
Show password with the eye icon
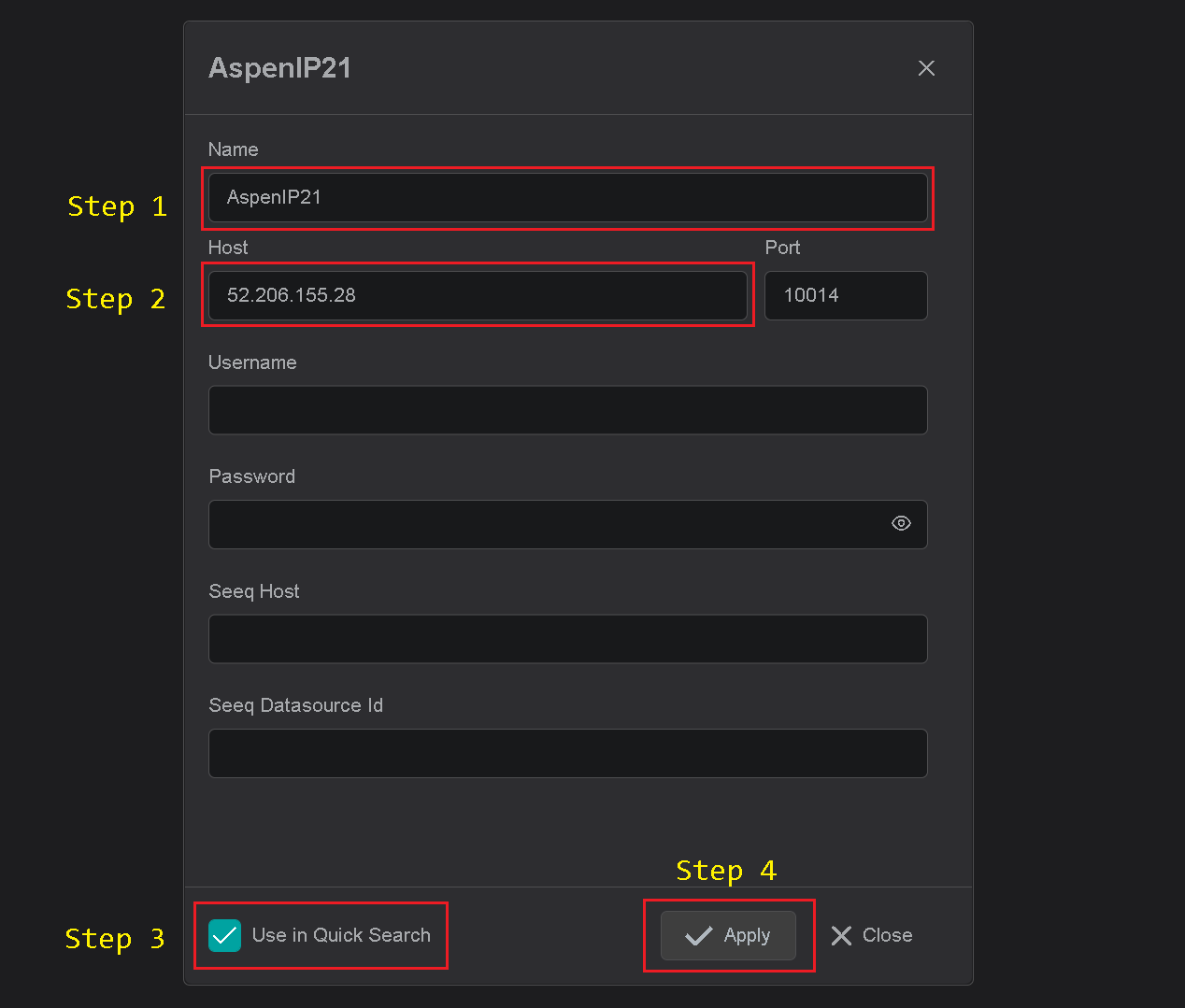coord(901,523)
